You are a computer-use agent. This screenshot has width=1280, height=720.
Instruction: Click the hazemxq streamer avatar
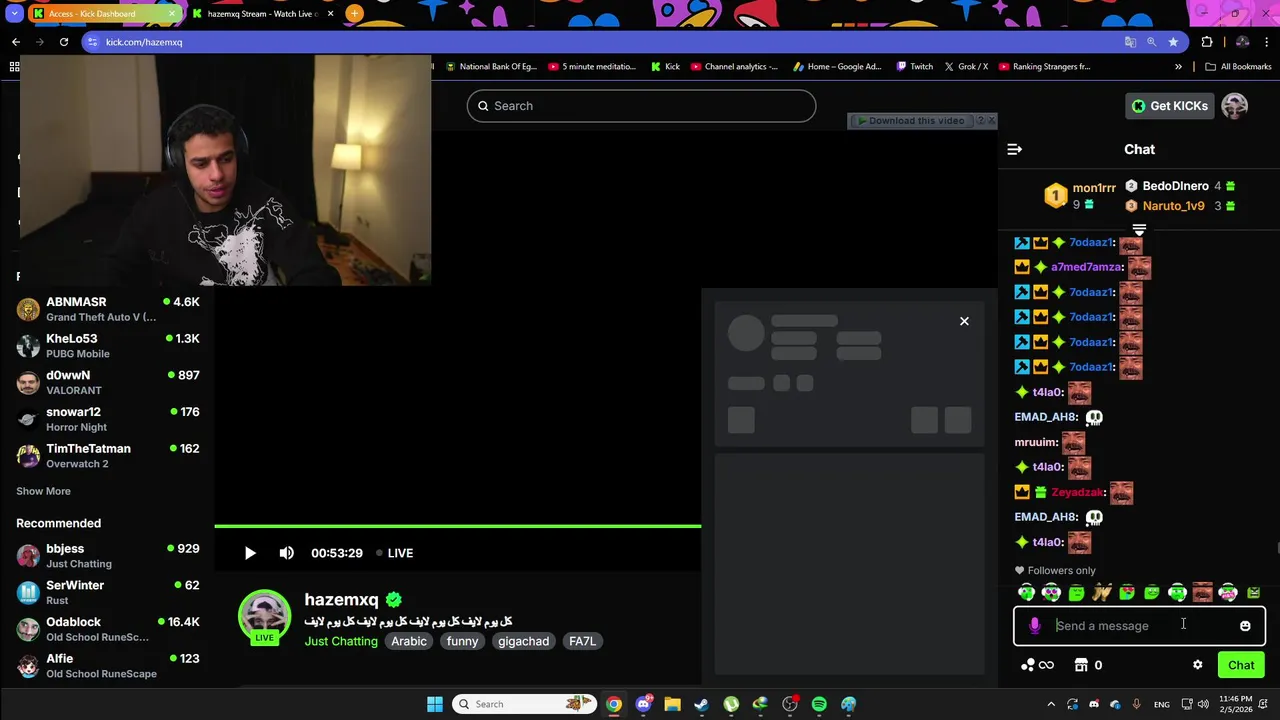(x=264, y=616)
